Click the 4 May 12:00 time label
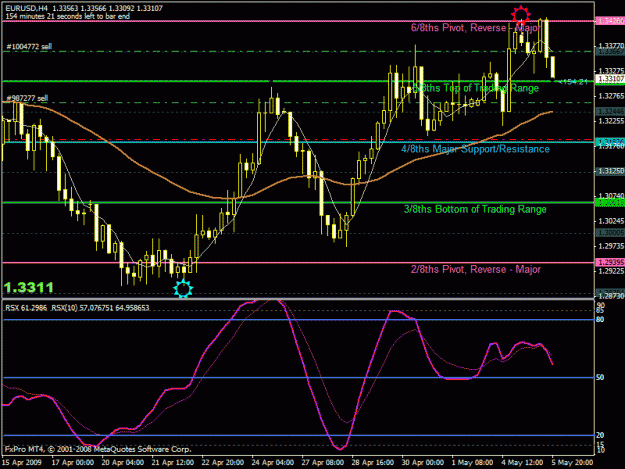Viewport: 625px width, 469px height. pos(523,463)
